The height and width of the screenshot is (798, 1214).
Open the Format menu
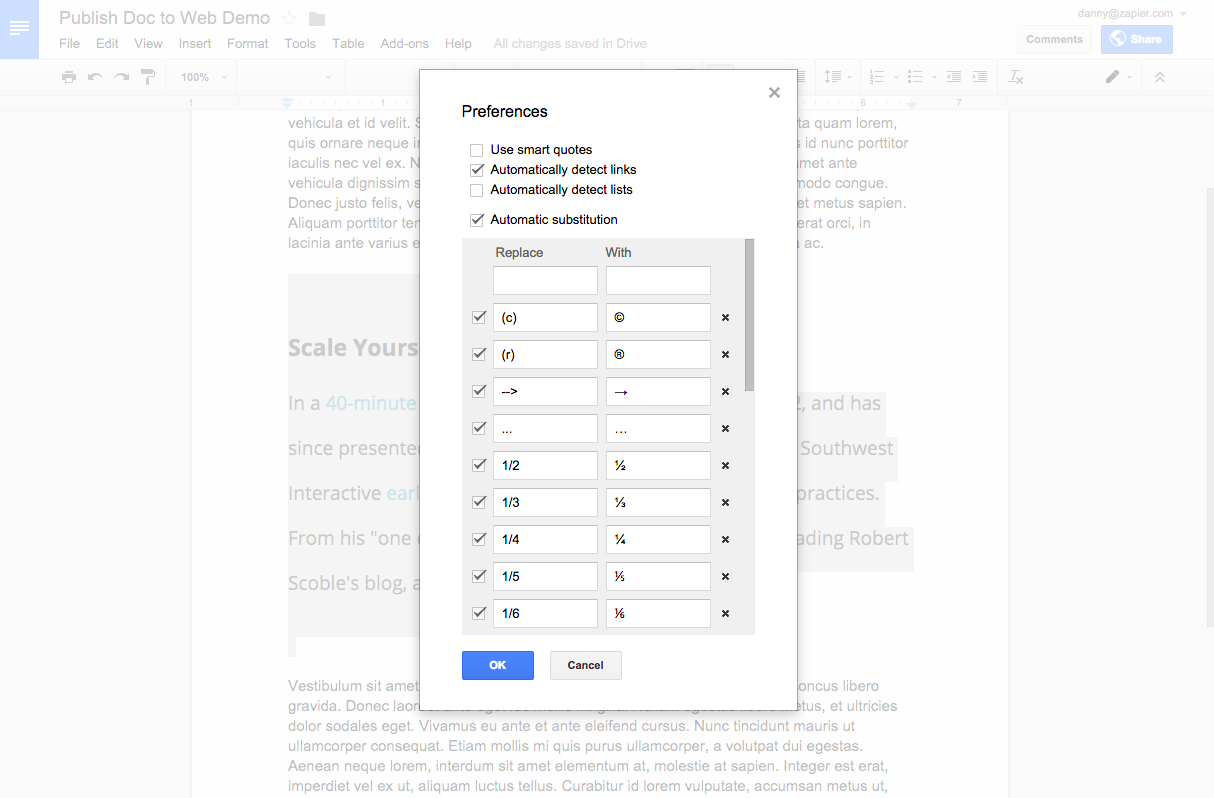pos(248,44)
